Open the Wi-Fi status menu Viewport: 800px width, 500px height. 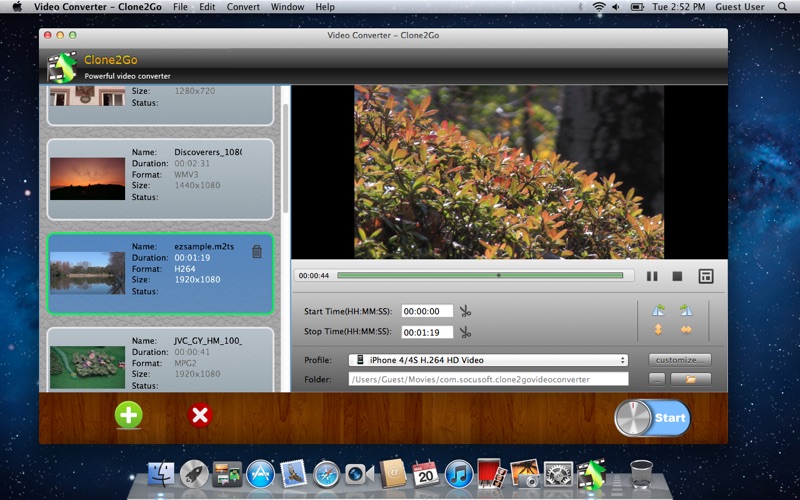coord(598,7)
